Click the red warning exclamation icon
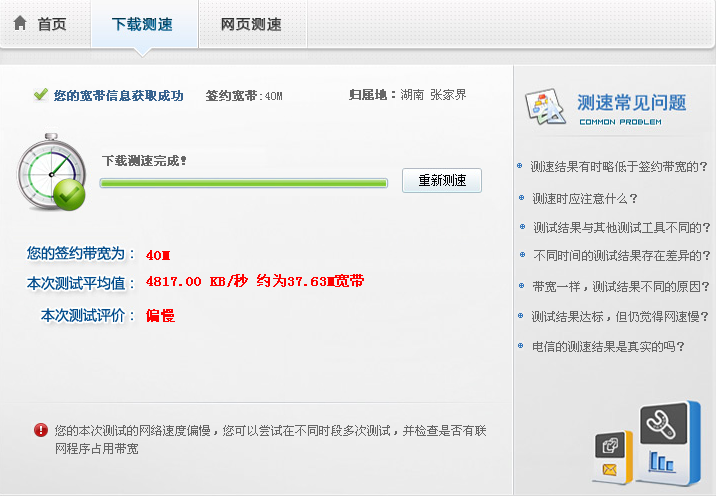Image resolution: width=717 pixels, height=498 pixels. [41, 430]
